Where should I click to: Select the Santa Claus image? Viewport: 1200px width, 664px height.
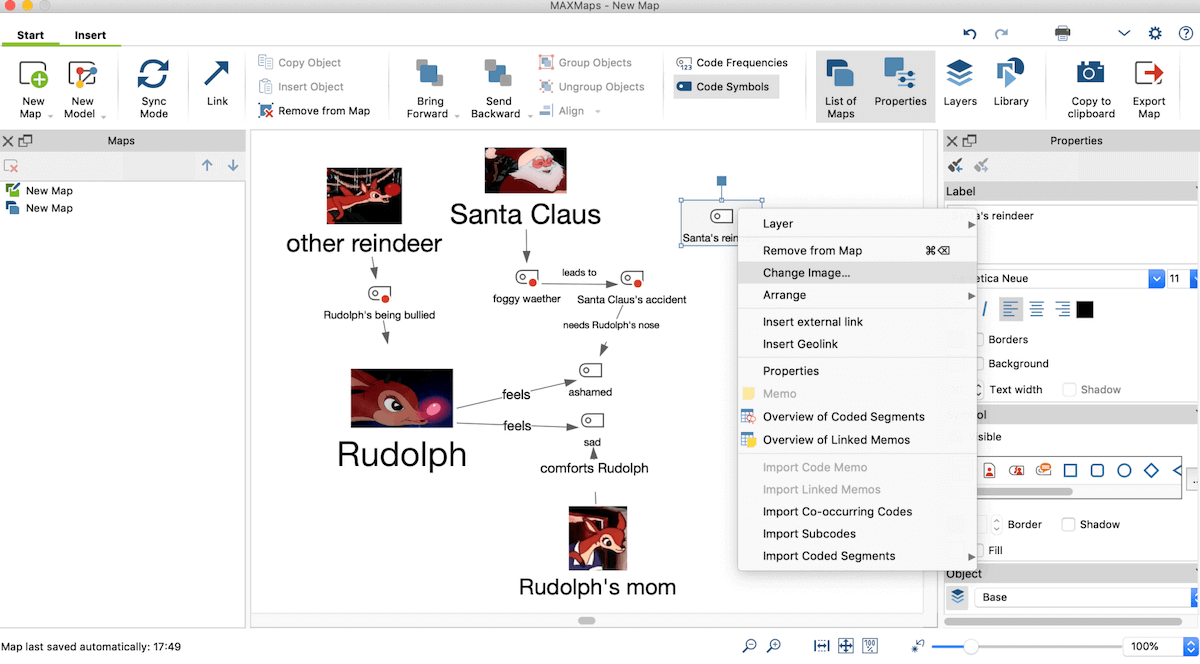pos(525,170)
